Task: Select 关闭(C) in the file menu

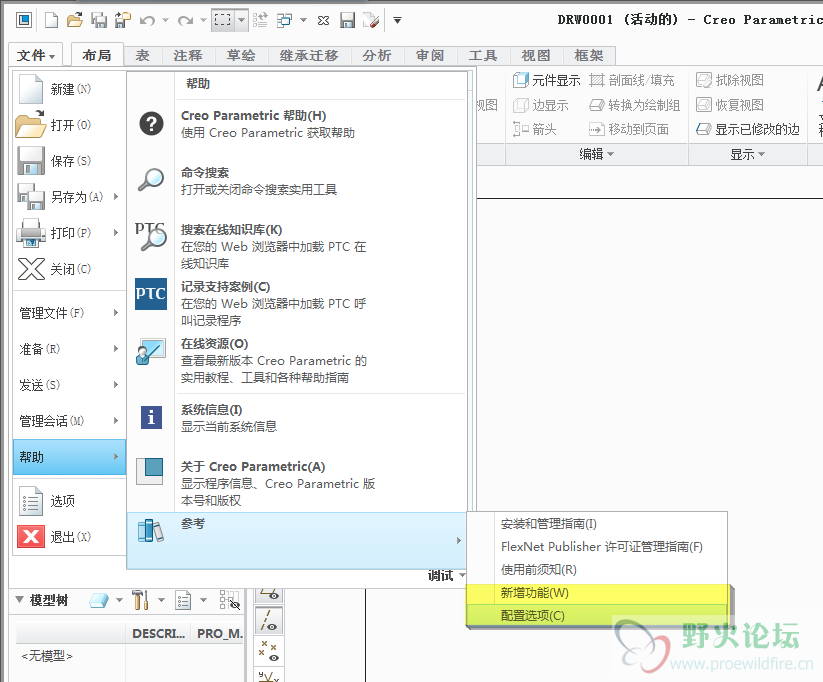Action: point(69,269)
